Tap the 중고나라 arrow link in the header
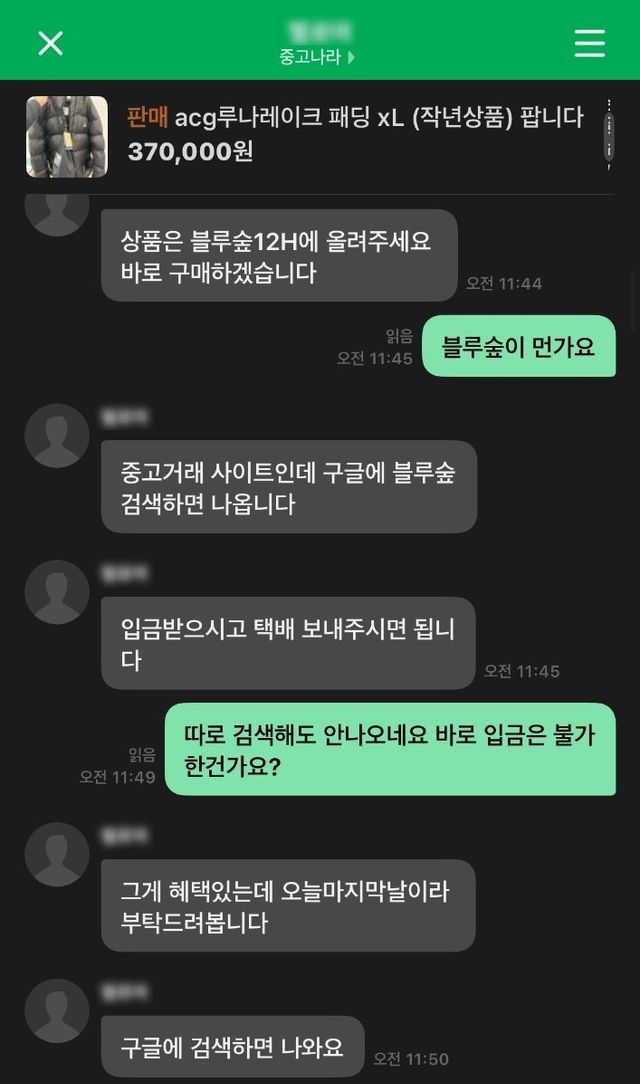Viewport: 640px width, 1084px height. tap(317, 57)
